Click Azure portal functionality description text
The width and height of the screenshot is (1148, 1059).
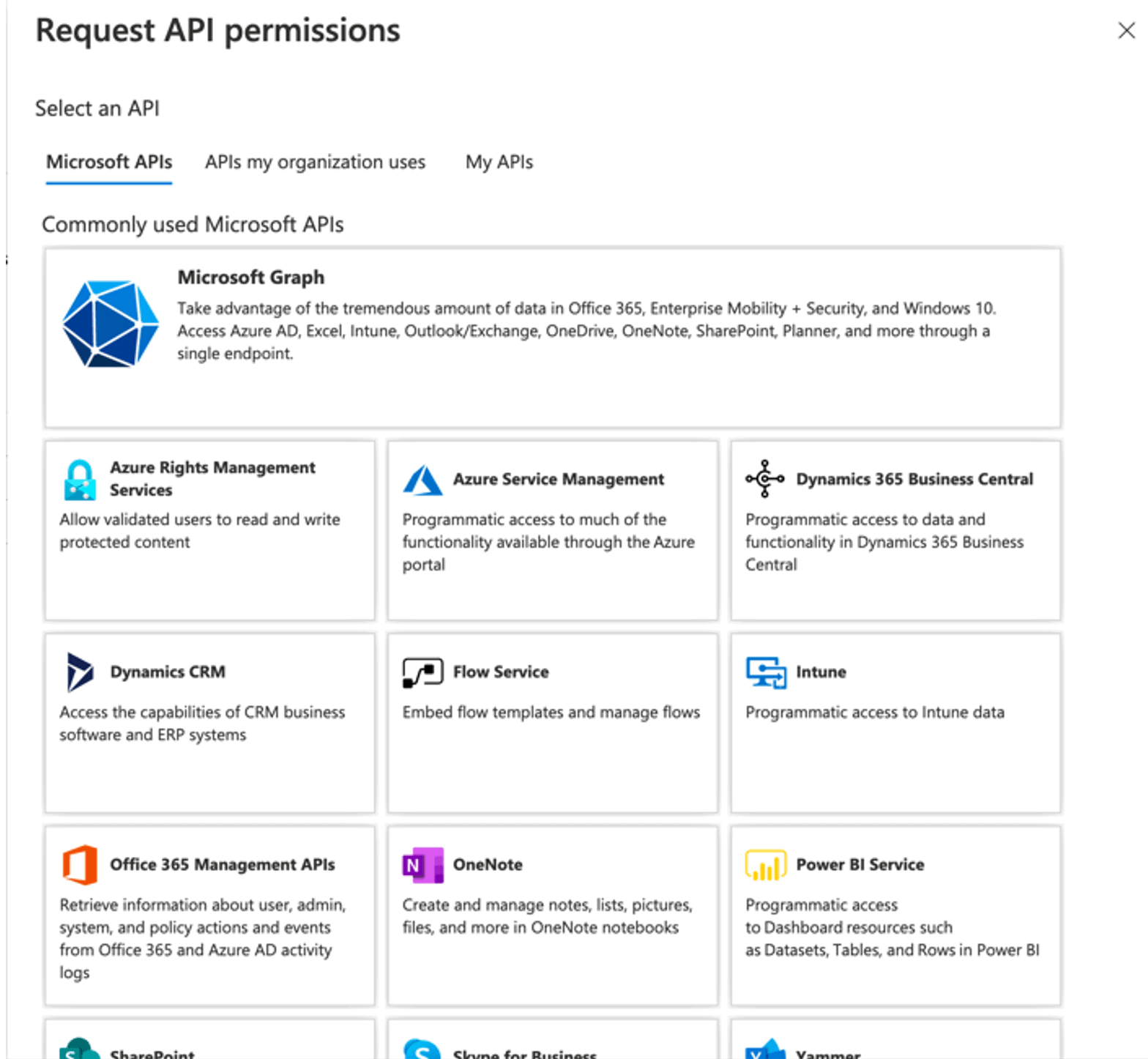[548, 543]
